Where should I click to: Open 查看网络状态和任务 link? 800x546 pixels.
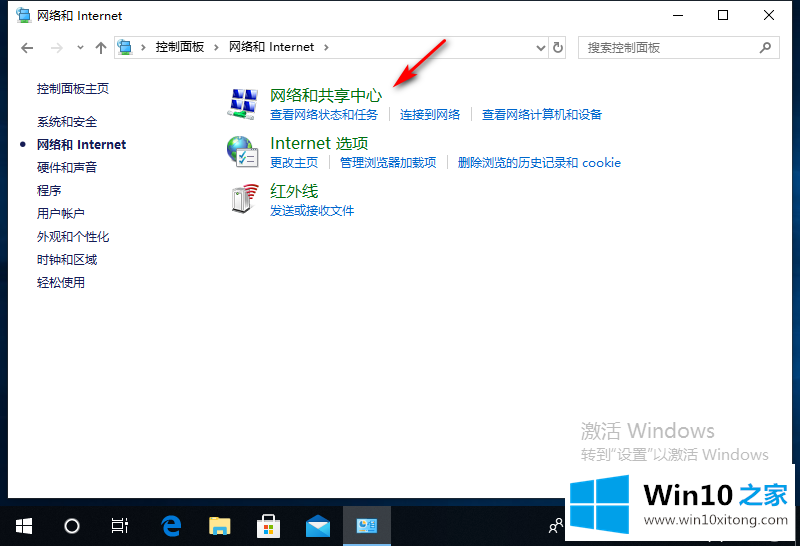(x=325, y=115)
